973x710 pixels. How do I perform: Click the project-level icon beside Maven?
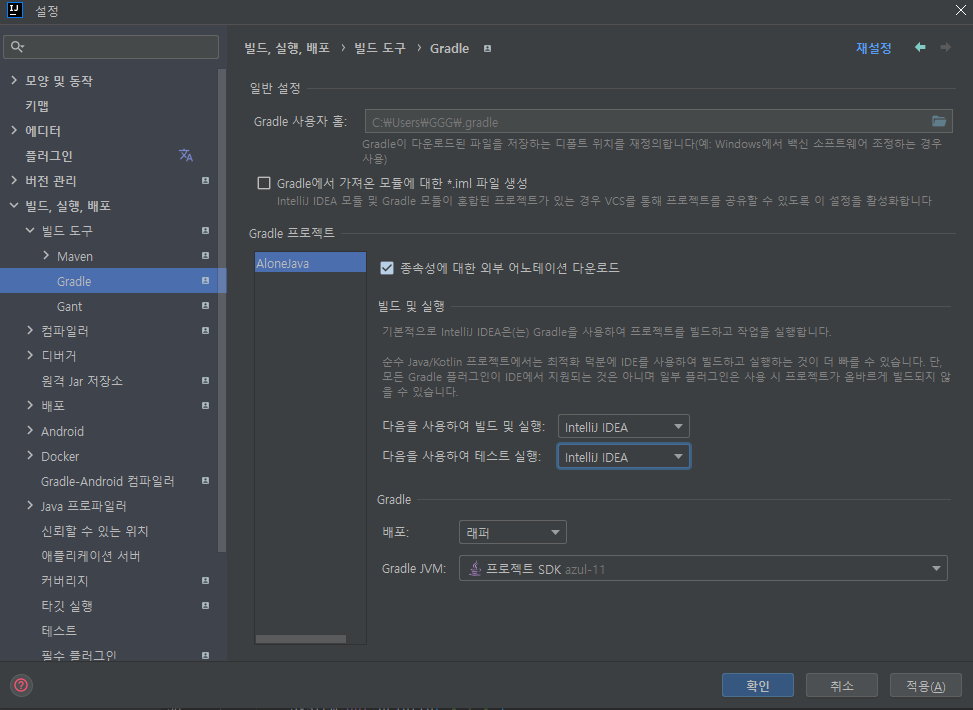click(x=205, y=256)
